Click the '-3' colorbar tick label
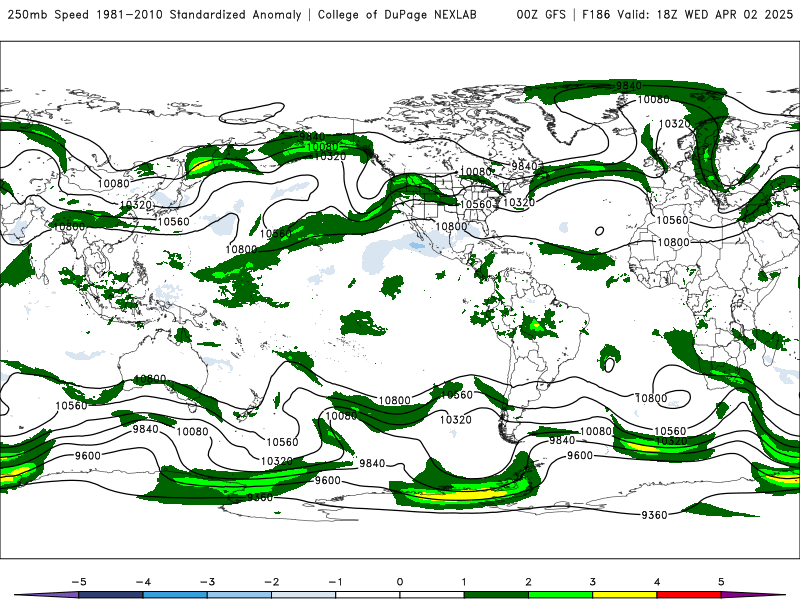800x600 pixels. click(x=207, y=582)
